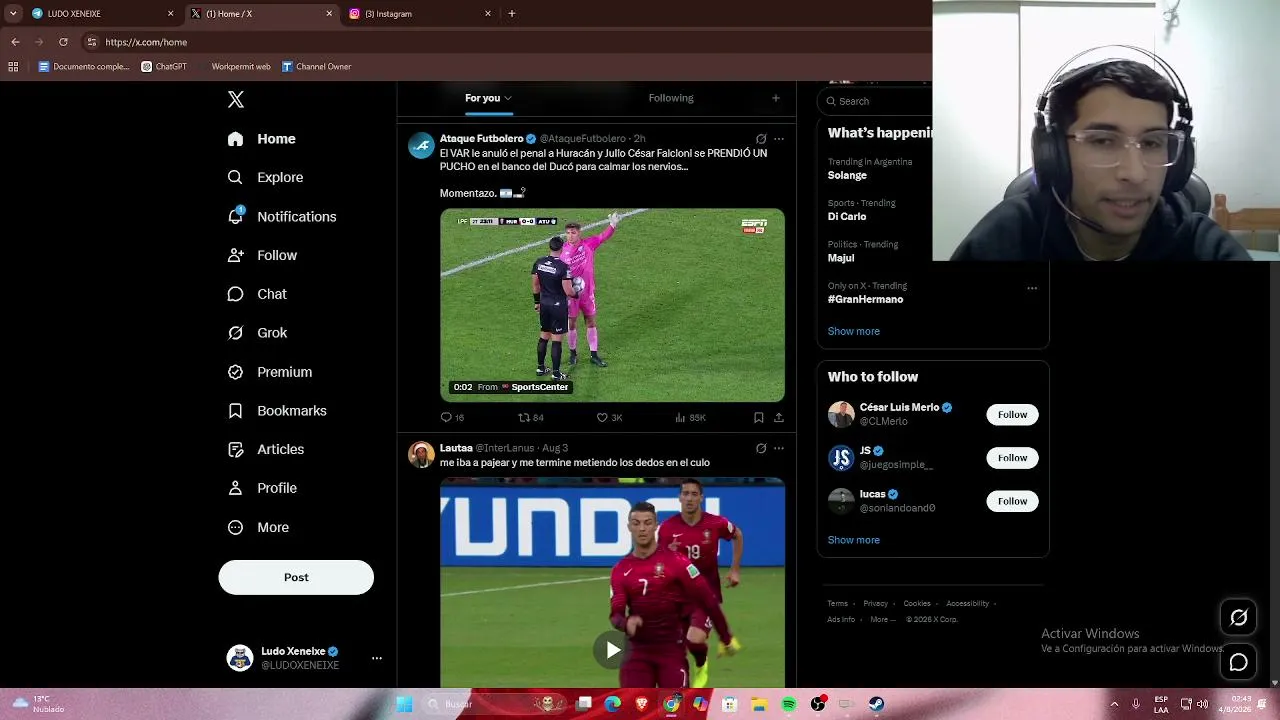1280x720 pixels.
Task: Open the floating chat bubble button
Action: pyautogui.click(x=1238, y=662)
